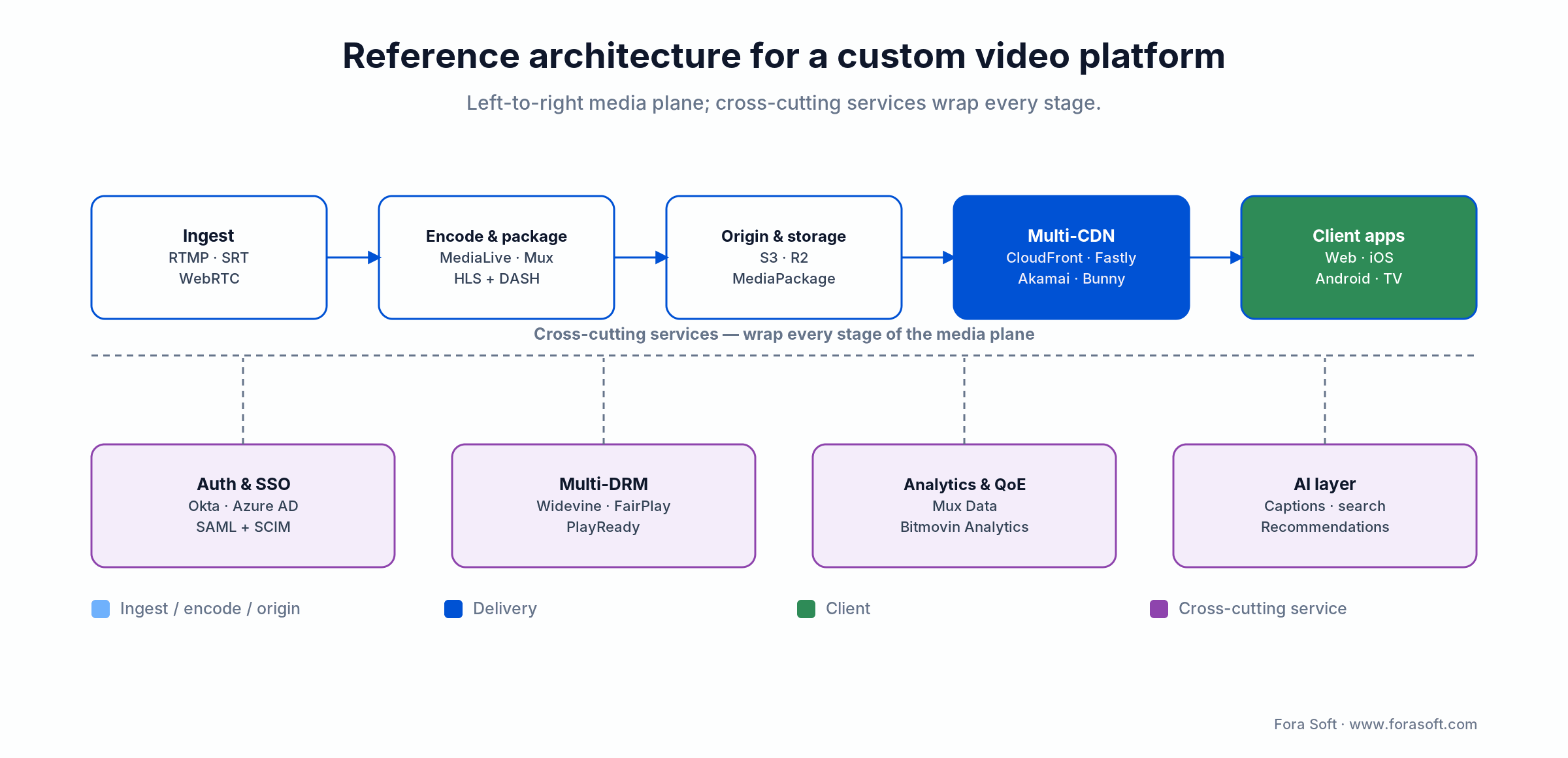The image size is (1568, 758).
Task: Click 'Web · iOS' text
Action: coord(1359,257)
